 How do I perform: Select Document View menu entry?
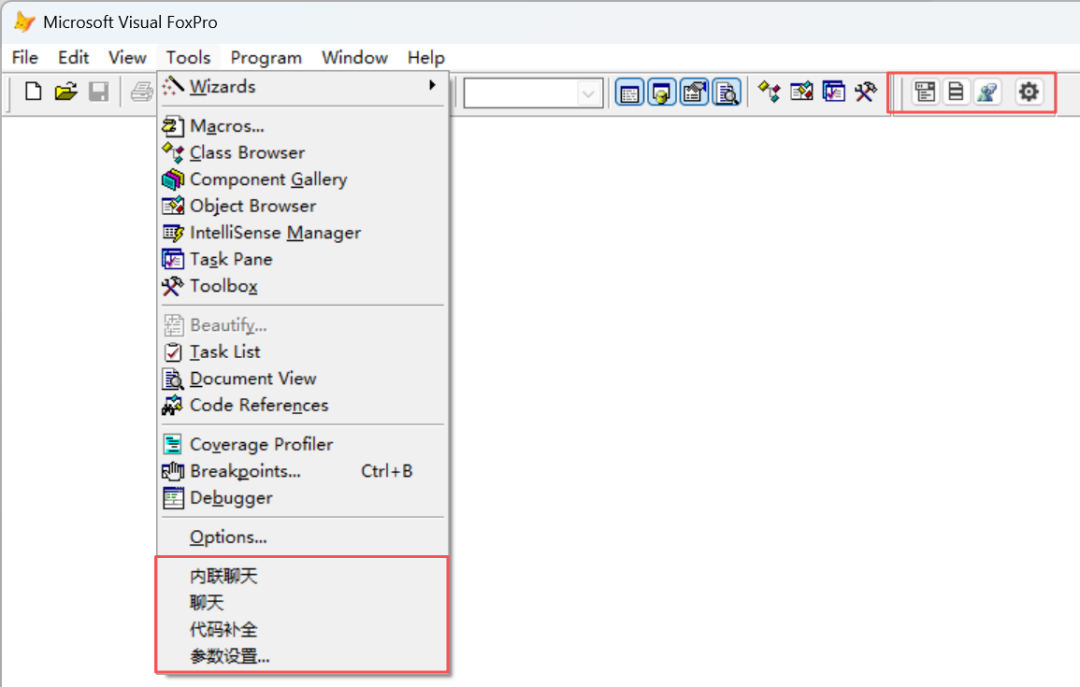click(303, 379)
